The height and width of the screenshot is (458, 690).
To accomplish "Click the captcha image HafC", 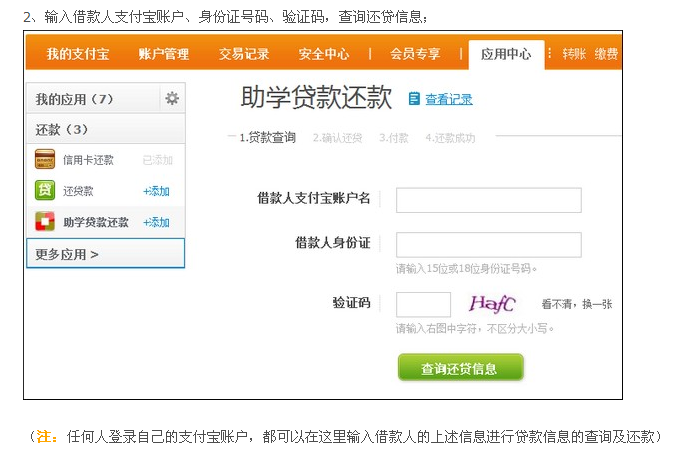I will pos(493,304).
